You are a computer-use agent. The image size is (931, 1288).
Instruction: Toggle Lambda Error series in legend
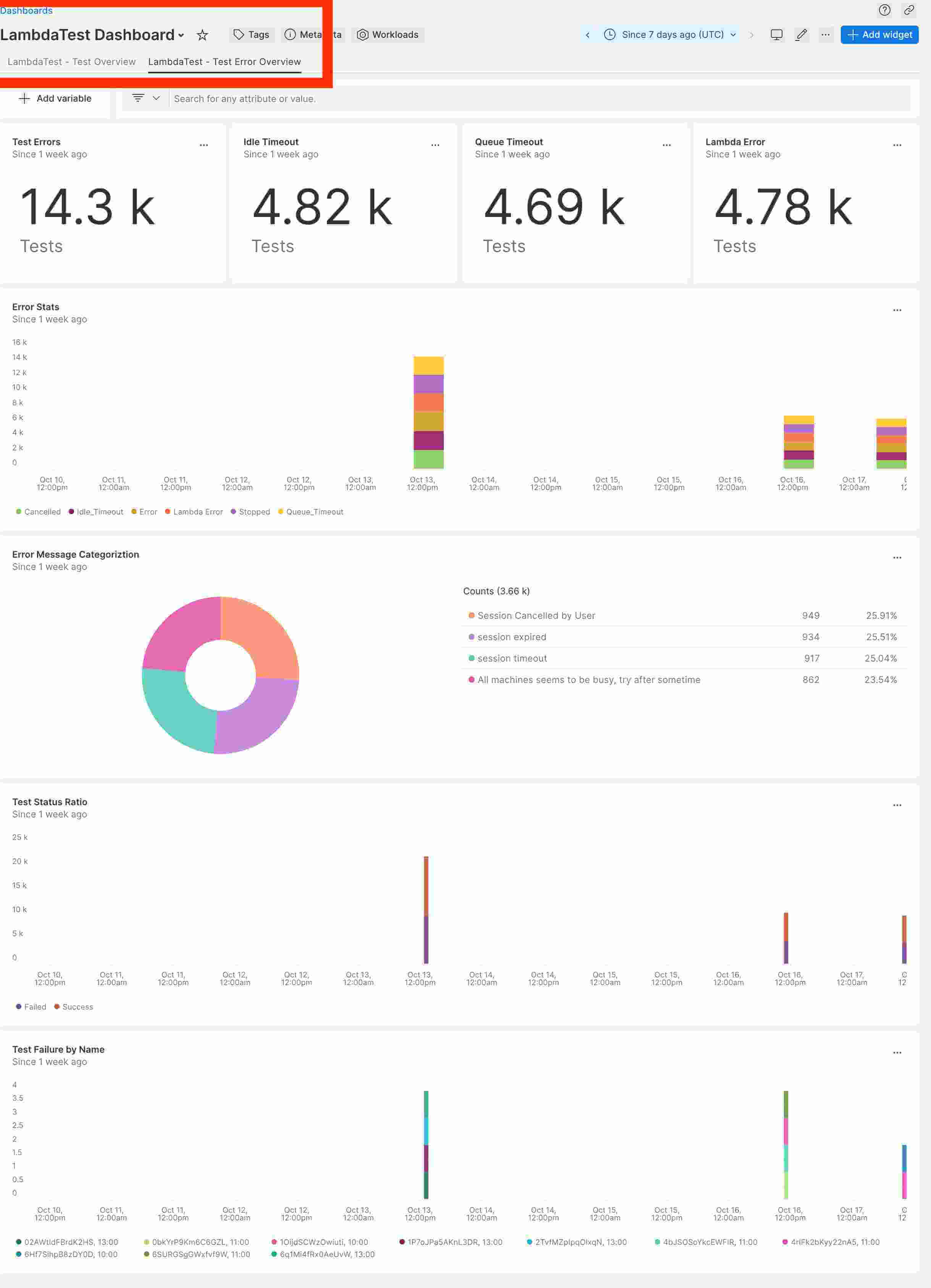coord(194,512)
